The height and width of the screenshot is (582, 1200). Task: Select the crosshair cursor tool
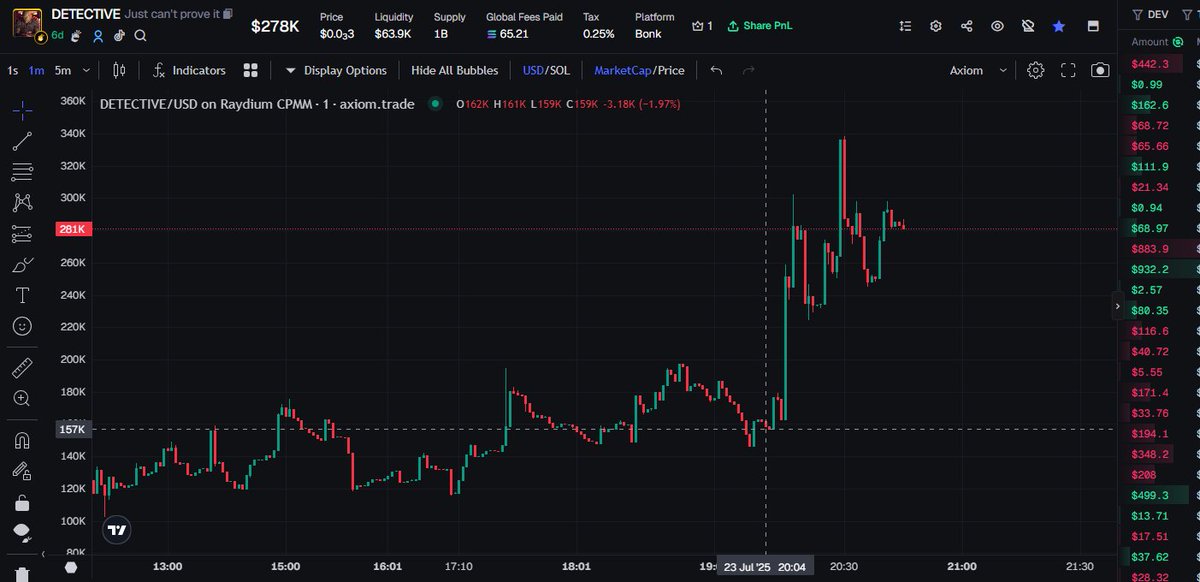click(22, 109)
